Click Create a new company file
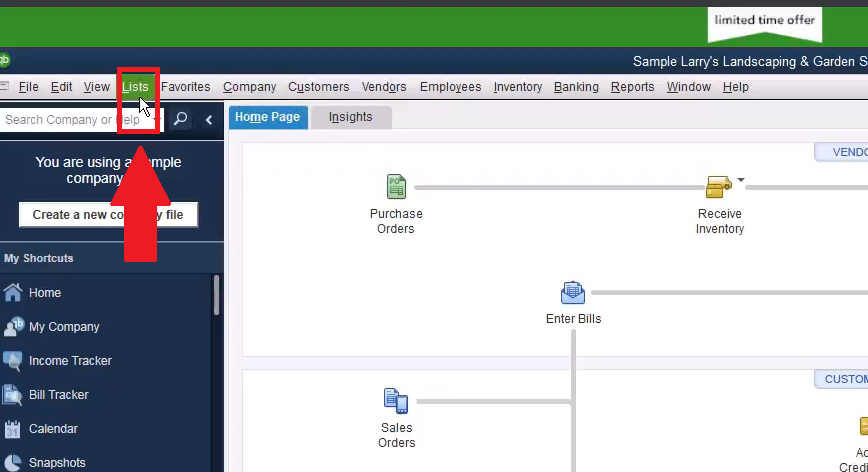Viewport: 868px width, 472px height. point(108,215)
